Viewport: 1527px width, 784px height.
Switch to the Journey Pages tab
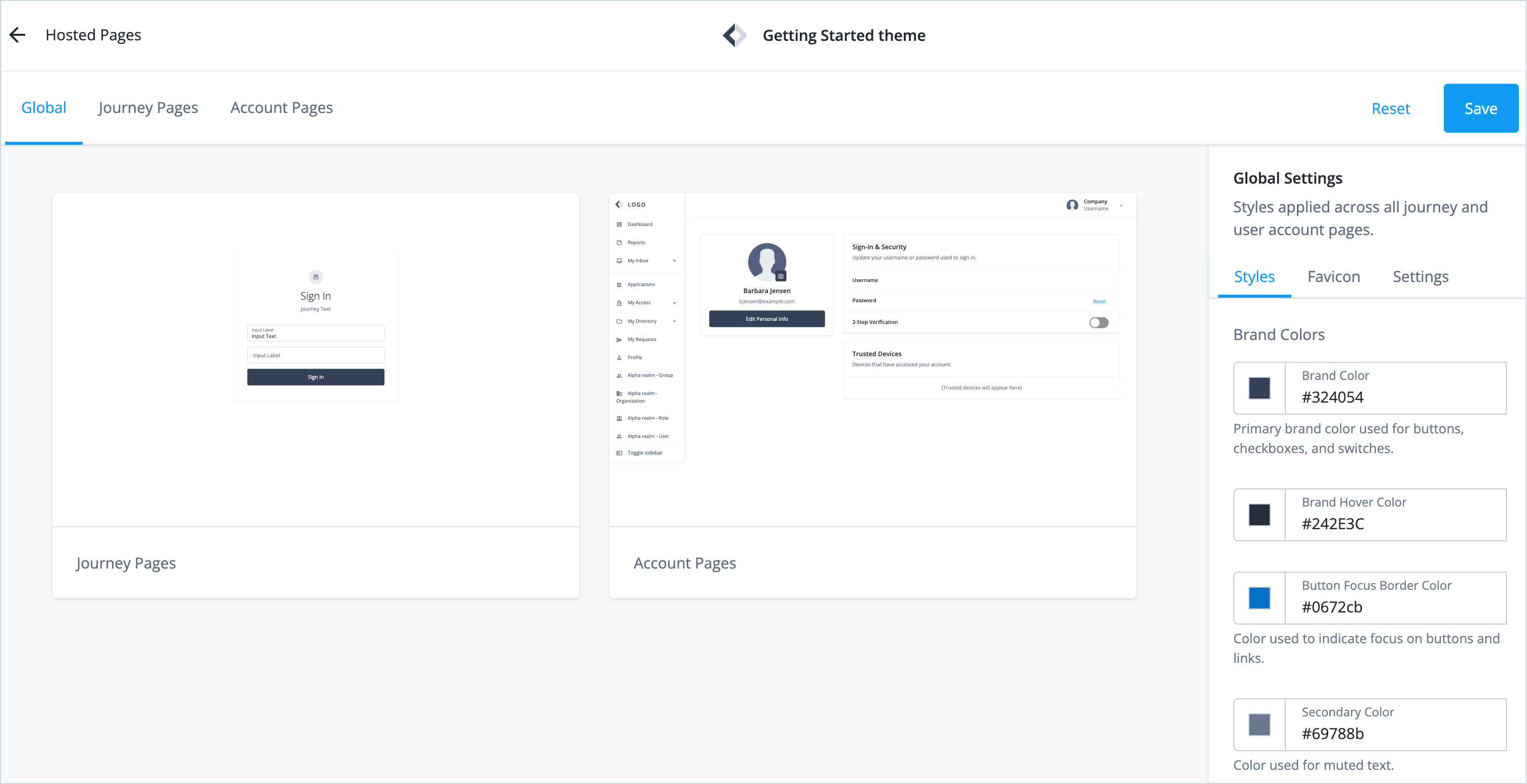[x=147, y=108]
